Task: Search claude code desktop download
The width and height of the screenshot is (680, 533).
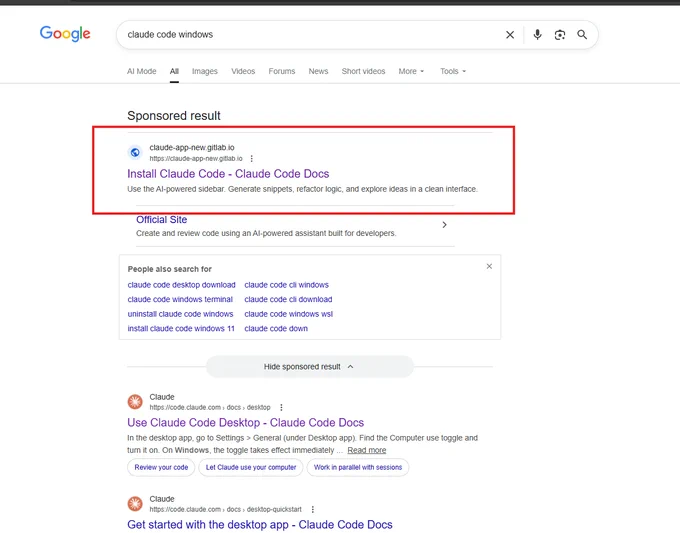Action: tap(181, 285)
